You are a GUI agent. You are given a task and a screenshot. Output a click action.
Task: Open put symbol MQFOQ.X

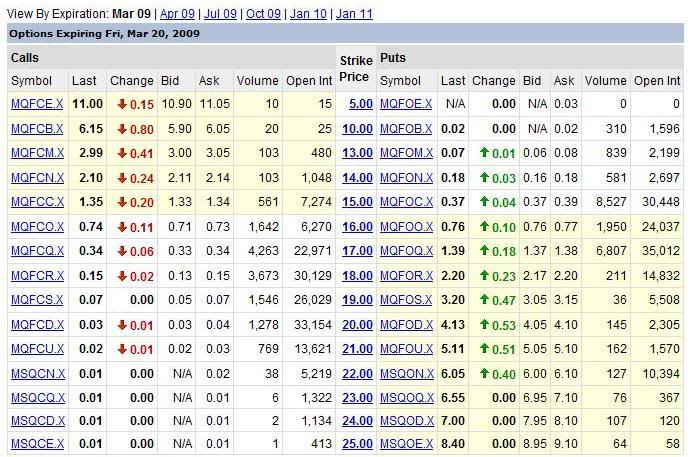[407, 249]
